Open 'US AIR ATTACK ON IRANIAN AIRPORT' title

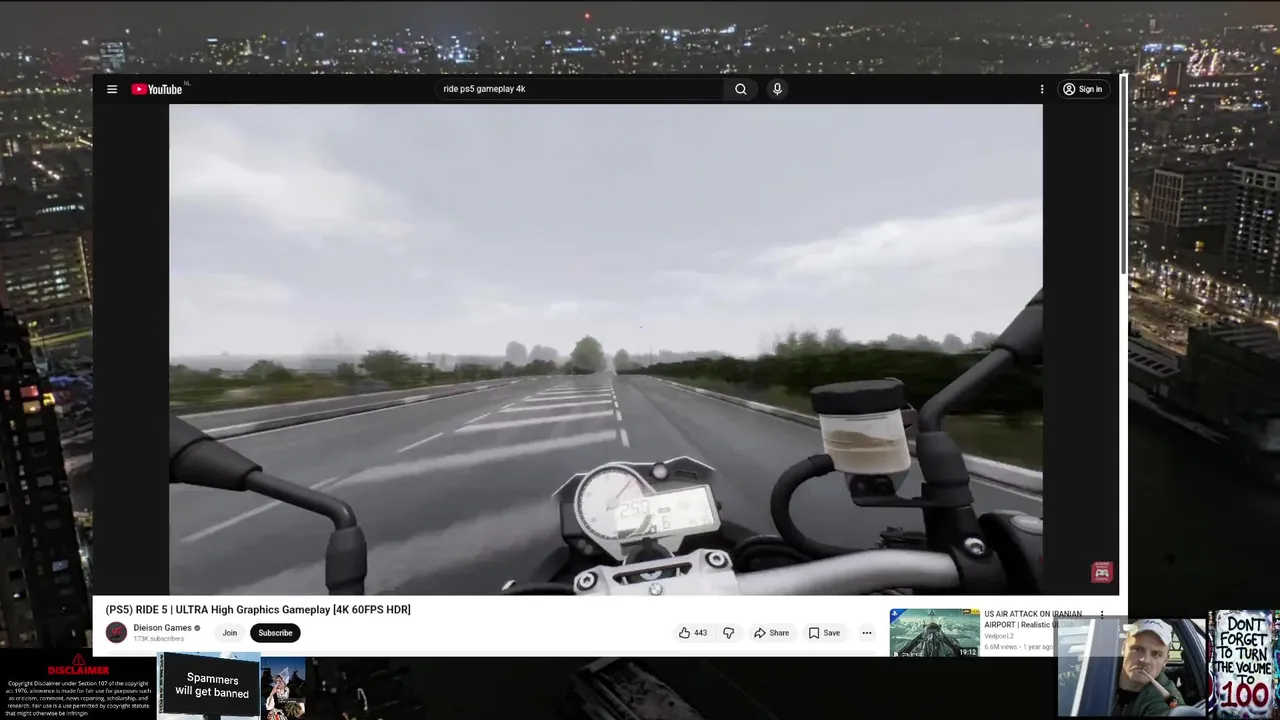(x=1033, y=619)
